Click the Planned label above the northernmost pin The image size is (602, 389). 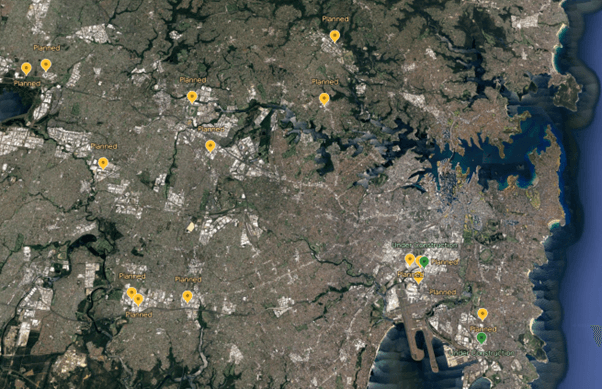336,19
